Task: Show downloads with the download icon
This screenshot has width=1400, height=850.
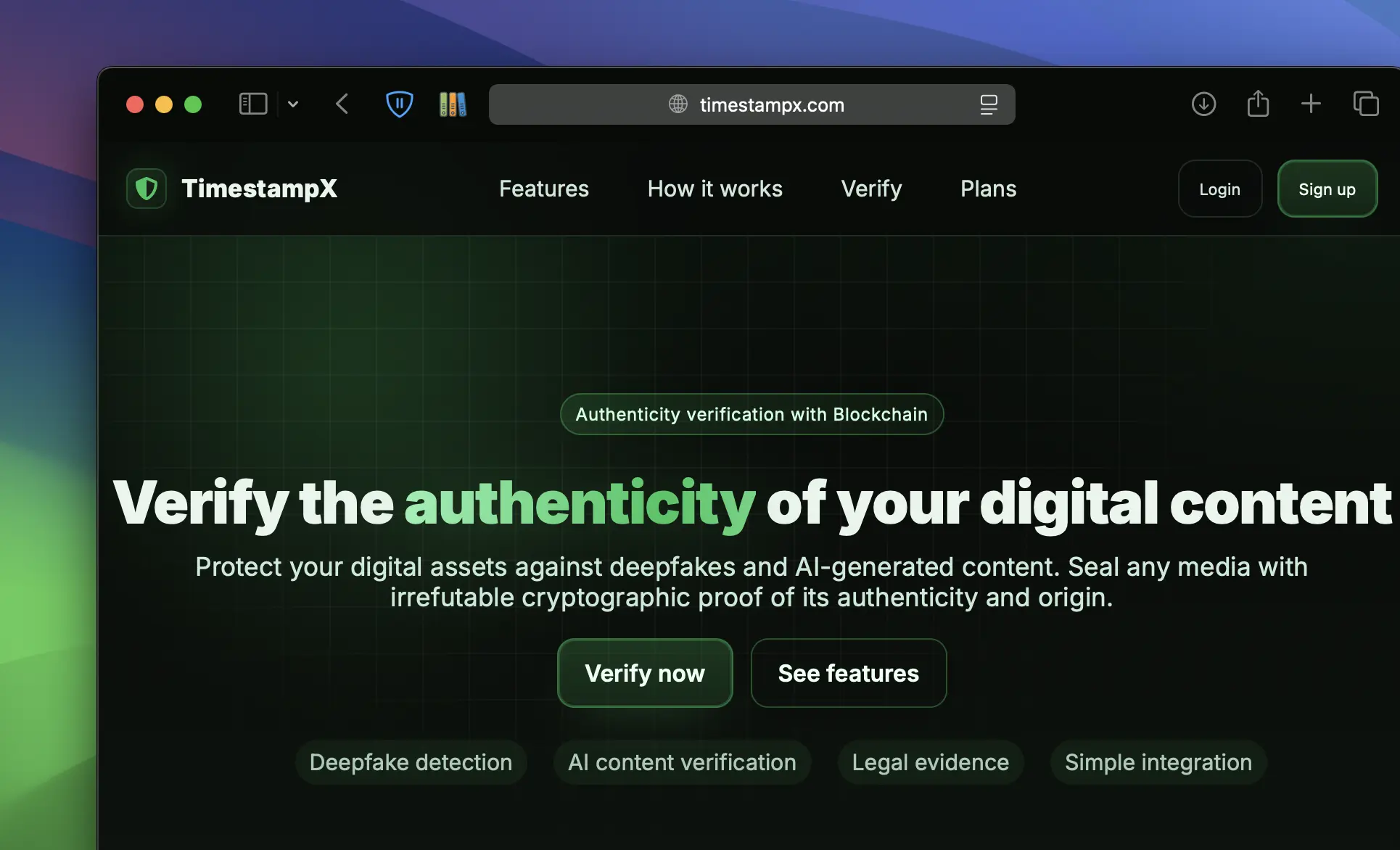Action: [1203, 104]
